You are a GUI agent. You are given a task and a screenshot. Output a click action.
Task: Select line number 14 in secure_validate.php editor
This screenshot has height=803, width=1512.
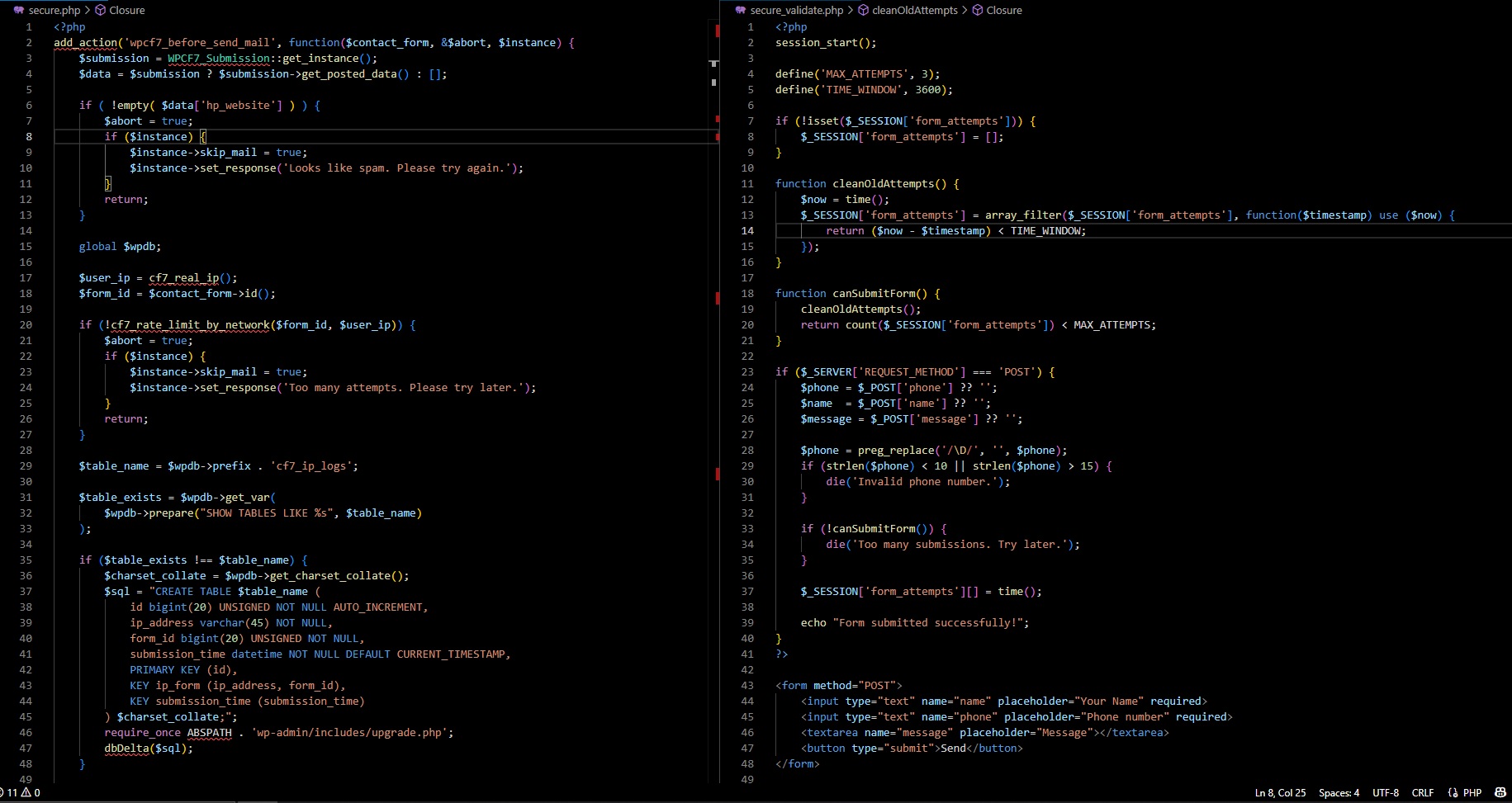coord(747,231)
